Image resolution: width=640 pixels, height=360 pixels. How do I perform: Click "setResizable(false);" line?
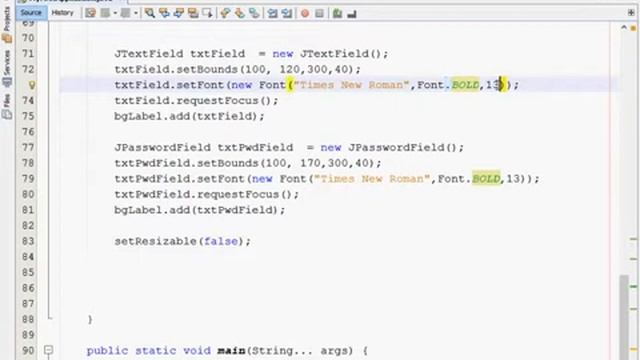point(182,241)
